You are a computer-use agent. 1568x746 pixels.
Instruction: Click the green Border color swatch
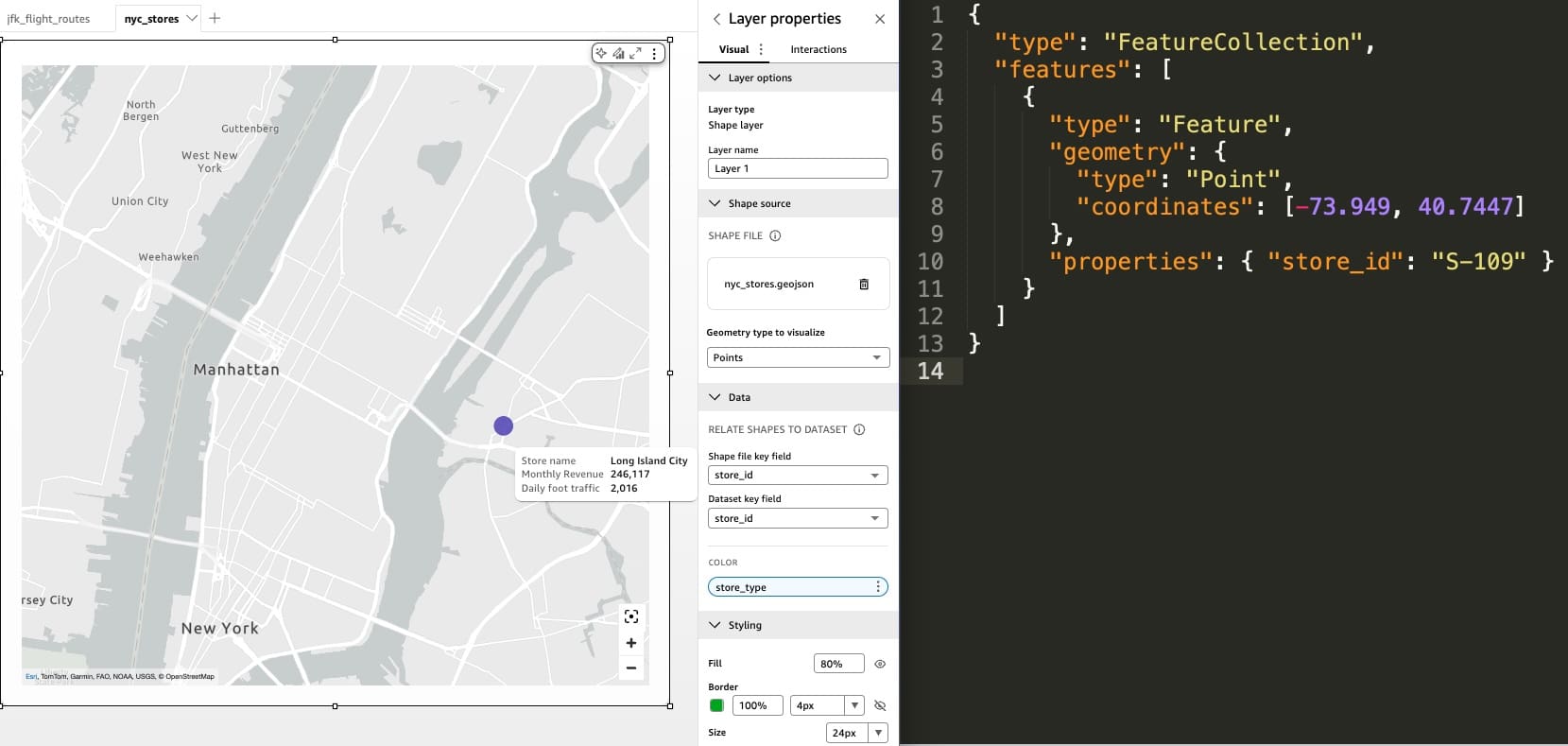tap(716, 705)
